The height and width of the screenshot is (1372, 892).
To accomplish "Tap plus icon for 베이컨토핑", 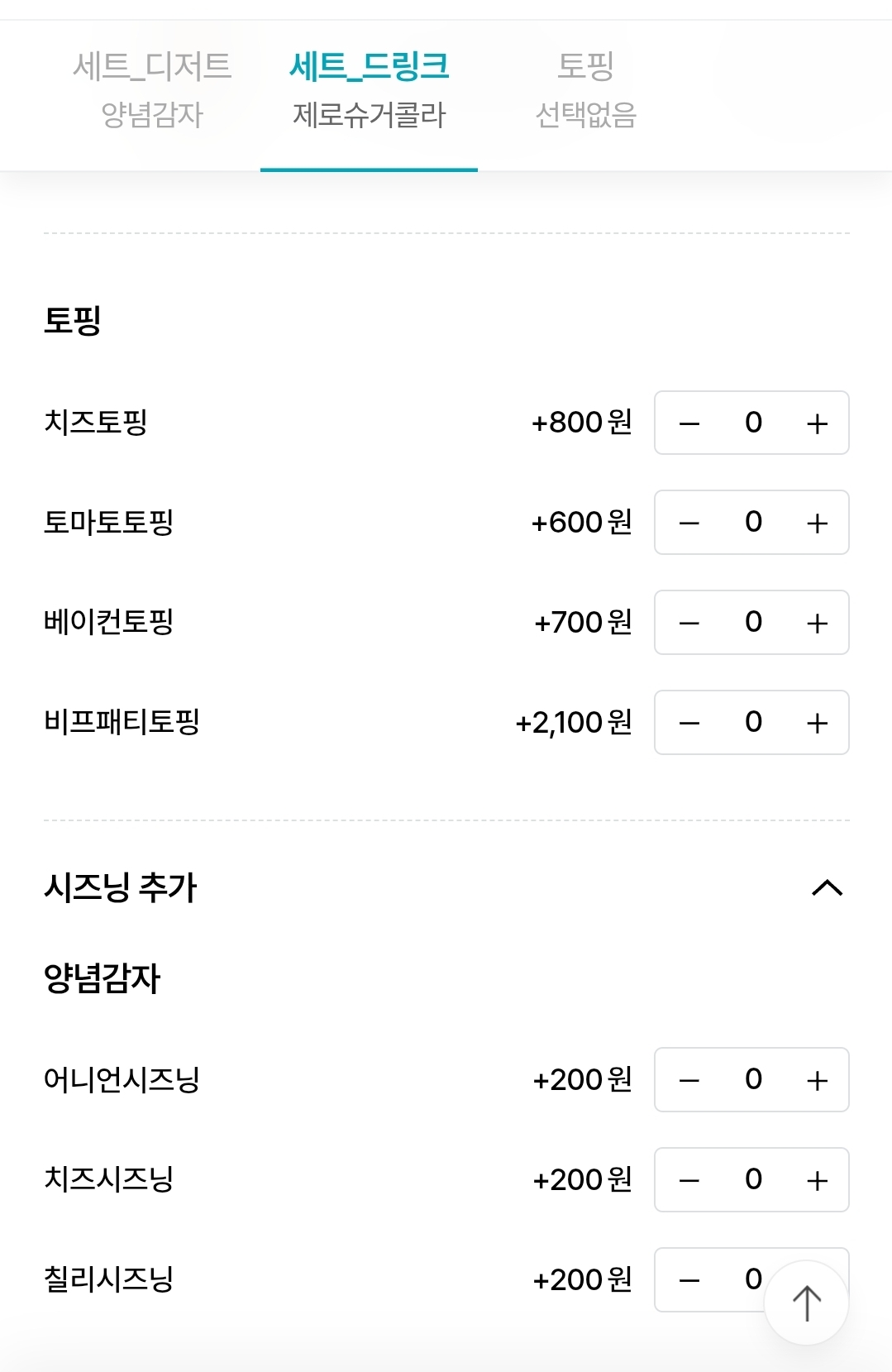I will point(817,623).
